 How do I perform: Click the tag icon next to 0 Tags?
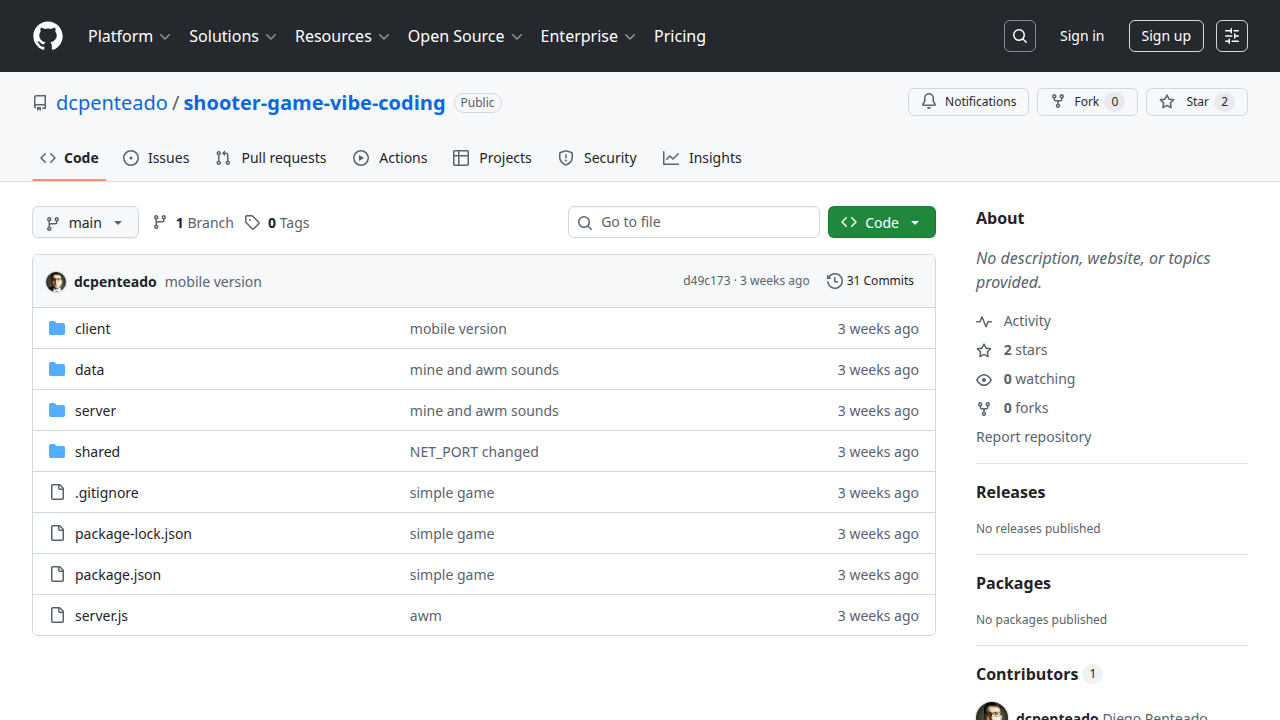click(253, 223)
